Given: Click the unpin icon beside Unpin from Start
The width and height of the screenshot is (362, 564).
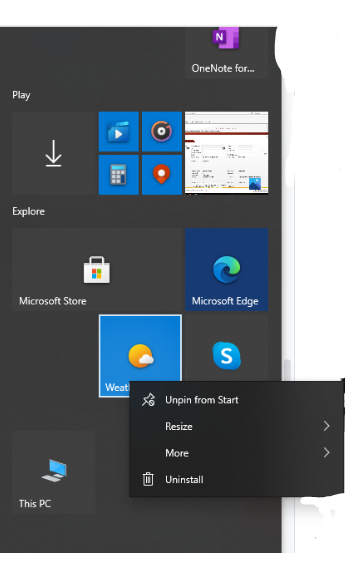Looking at the screenshot, I should [x=148, y=400].
